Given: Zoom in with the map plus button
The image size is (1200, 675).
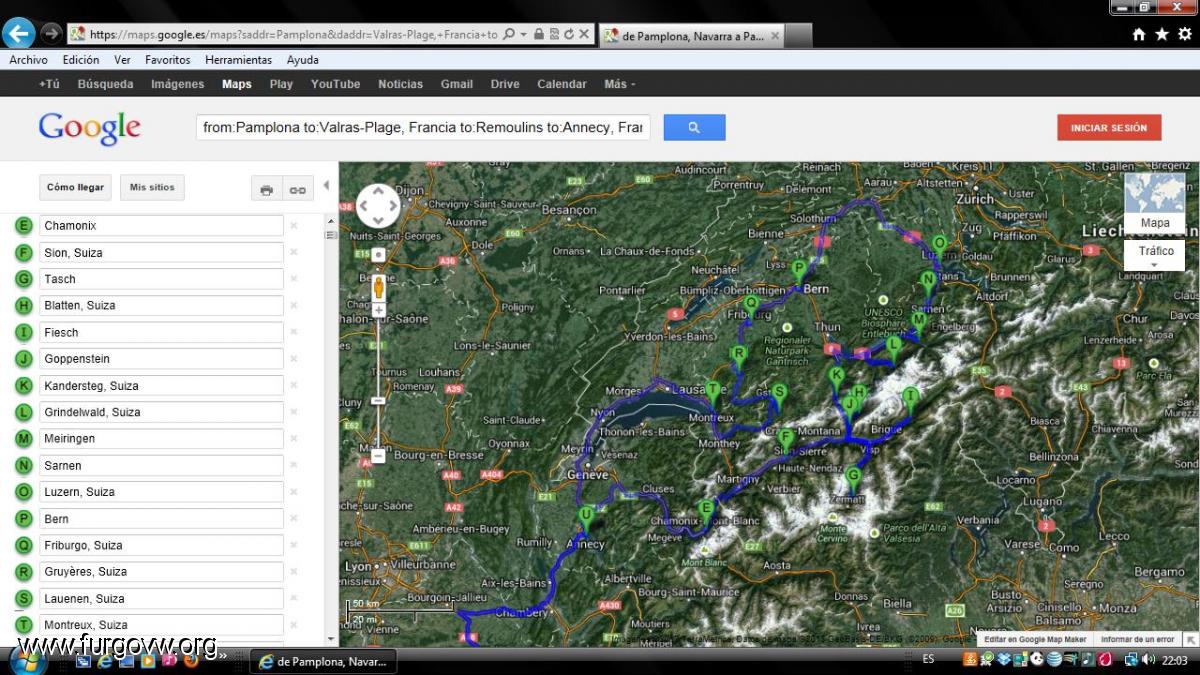Looking at the screenshot, I should 379,310.
